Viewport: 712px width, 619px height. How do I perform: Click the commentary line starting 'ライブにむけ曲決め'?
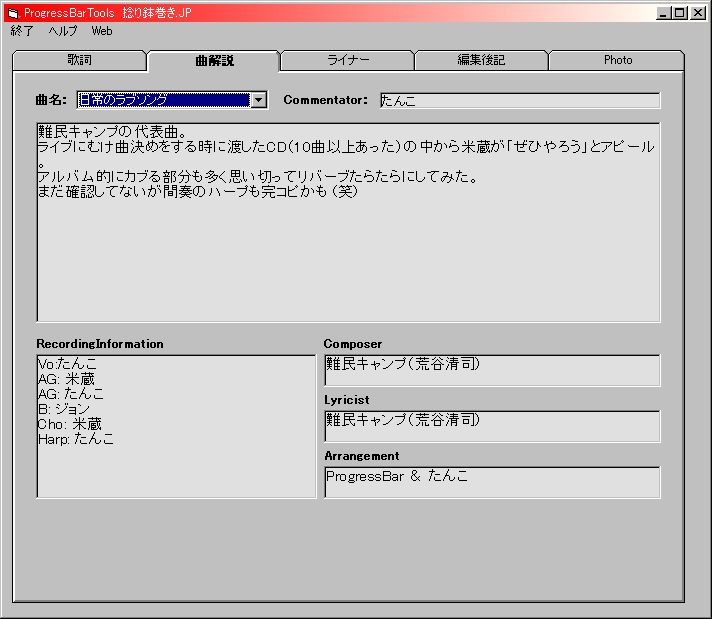[x=346, y=147]
